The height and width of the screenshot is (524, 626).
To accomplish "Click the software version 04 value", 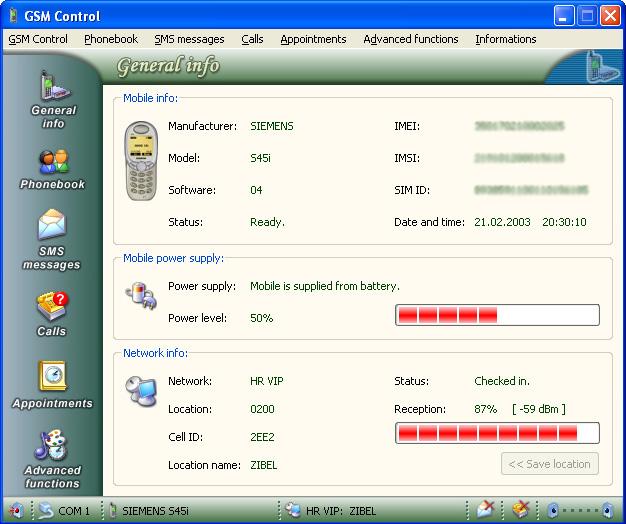I will click(x=256, y=190).
